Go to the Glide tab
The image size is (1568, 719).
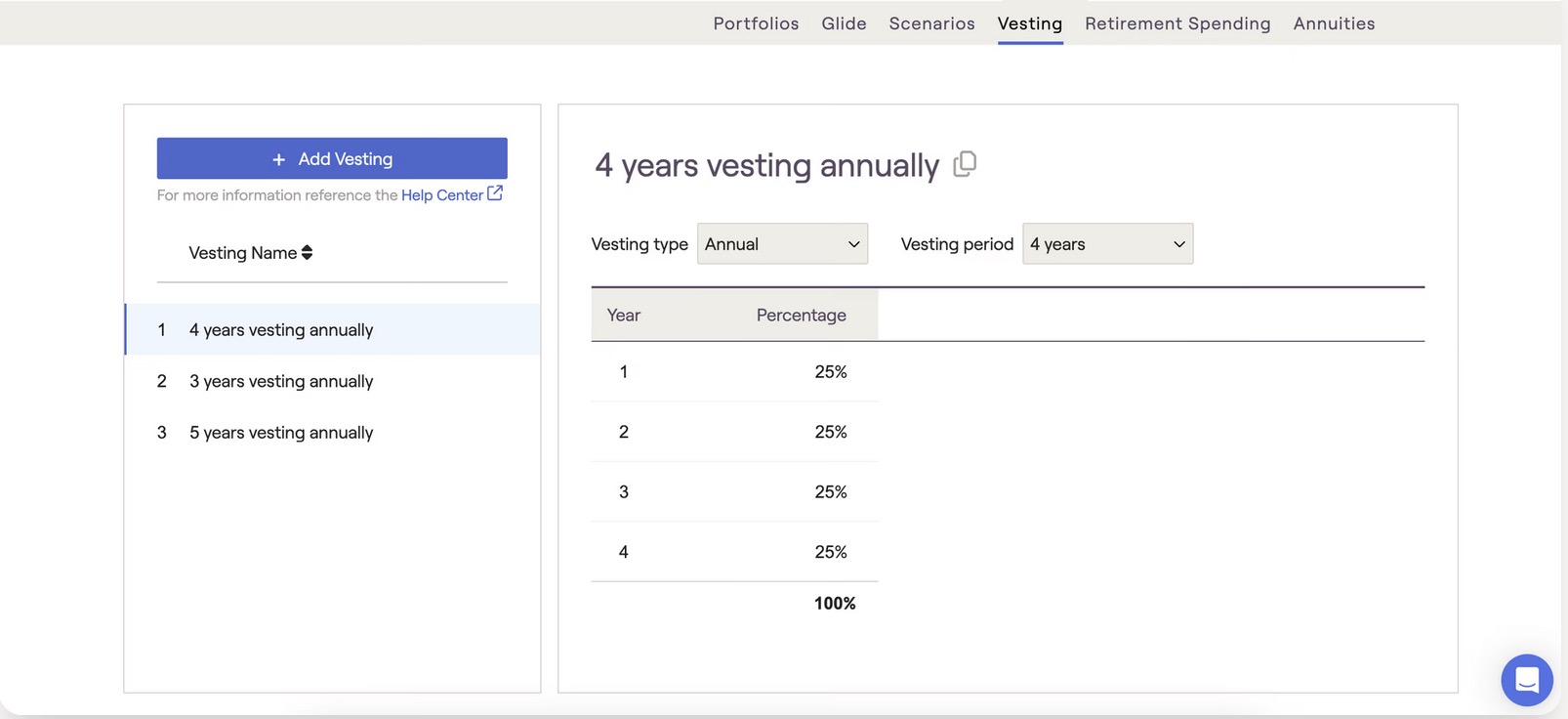tap(844, 23)
